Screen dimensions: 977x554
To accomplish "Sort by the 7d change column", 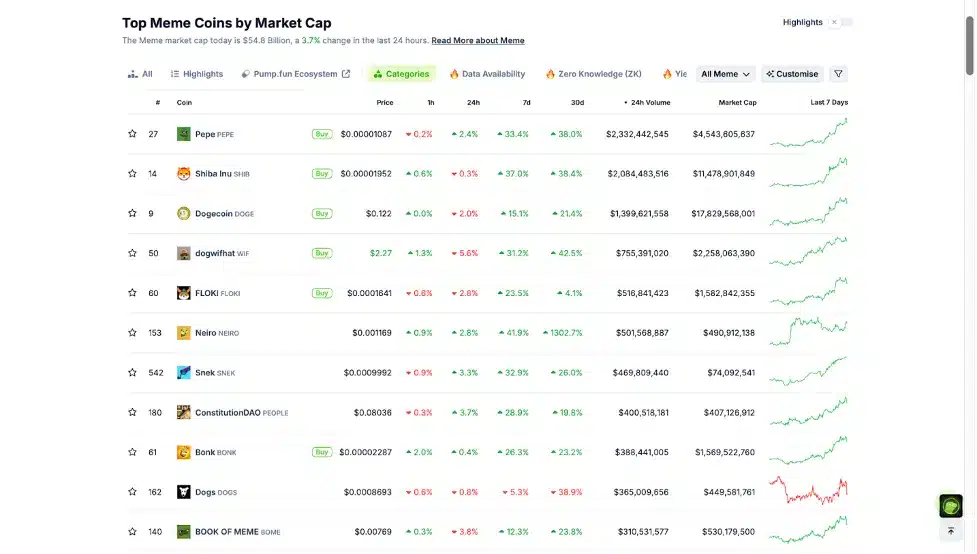I will 527,103.
